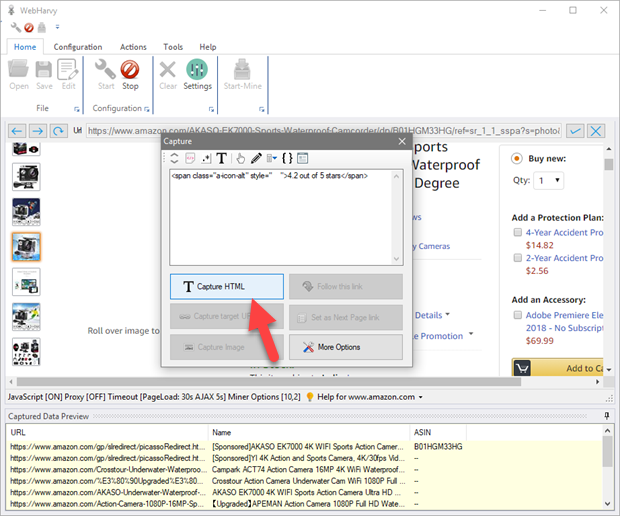
Task: Check the 2-Year Accident Protection checkbox
Action: (x=517, y=258)
